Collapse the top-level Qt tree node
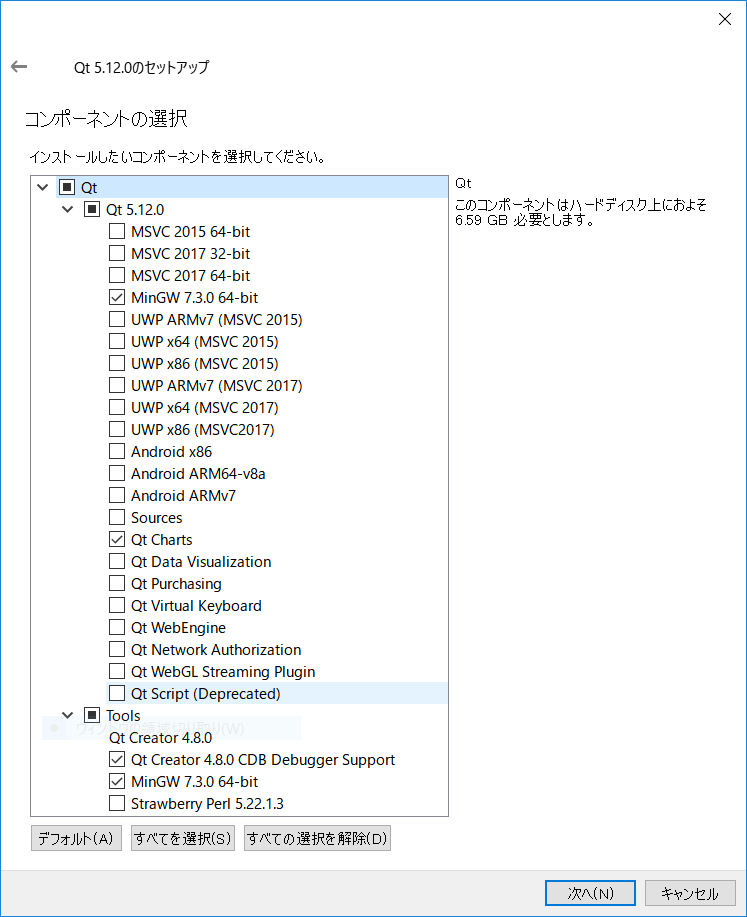 point(43,188)
